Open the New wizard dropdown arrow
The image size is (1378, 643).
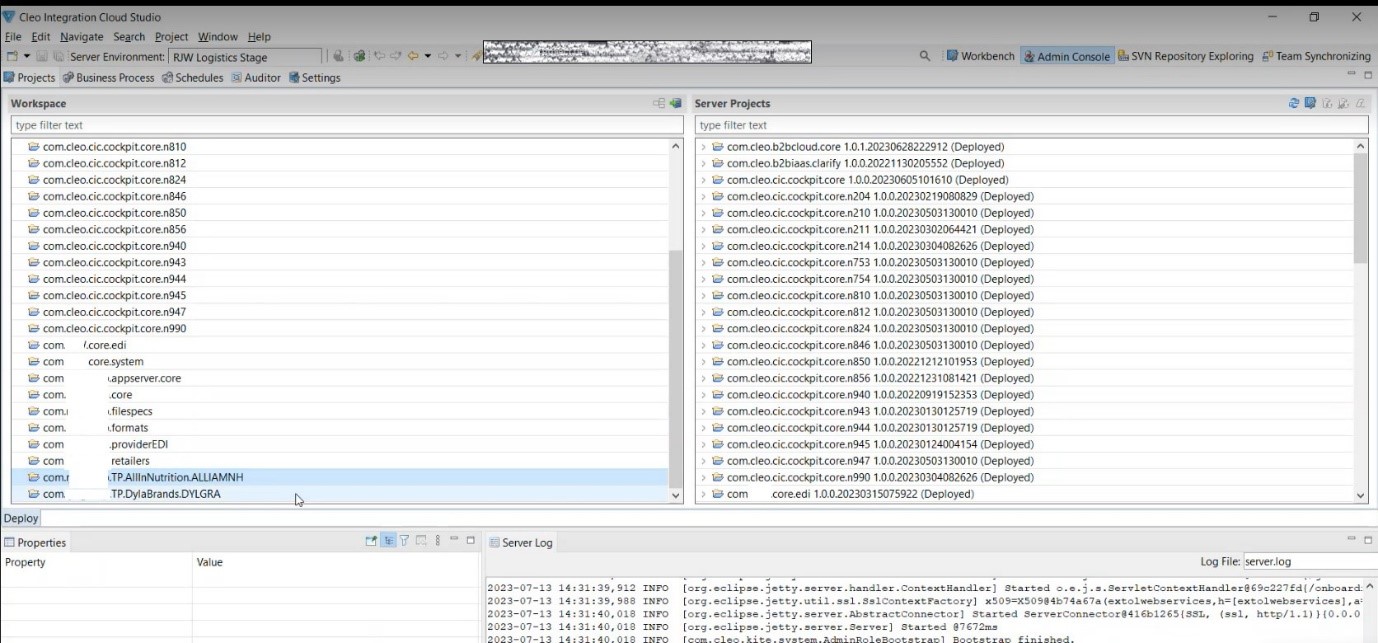tap(27, 57)
